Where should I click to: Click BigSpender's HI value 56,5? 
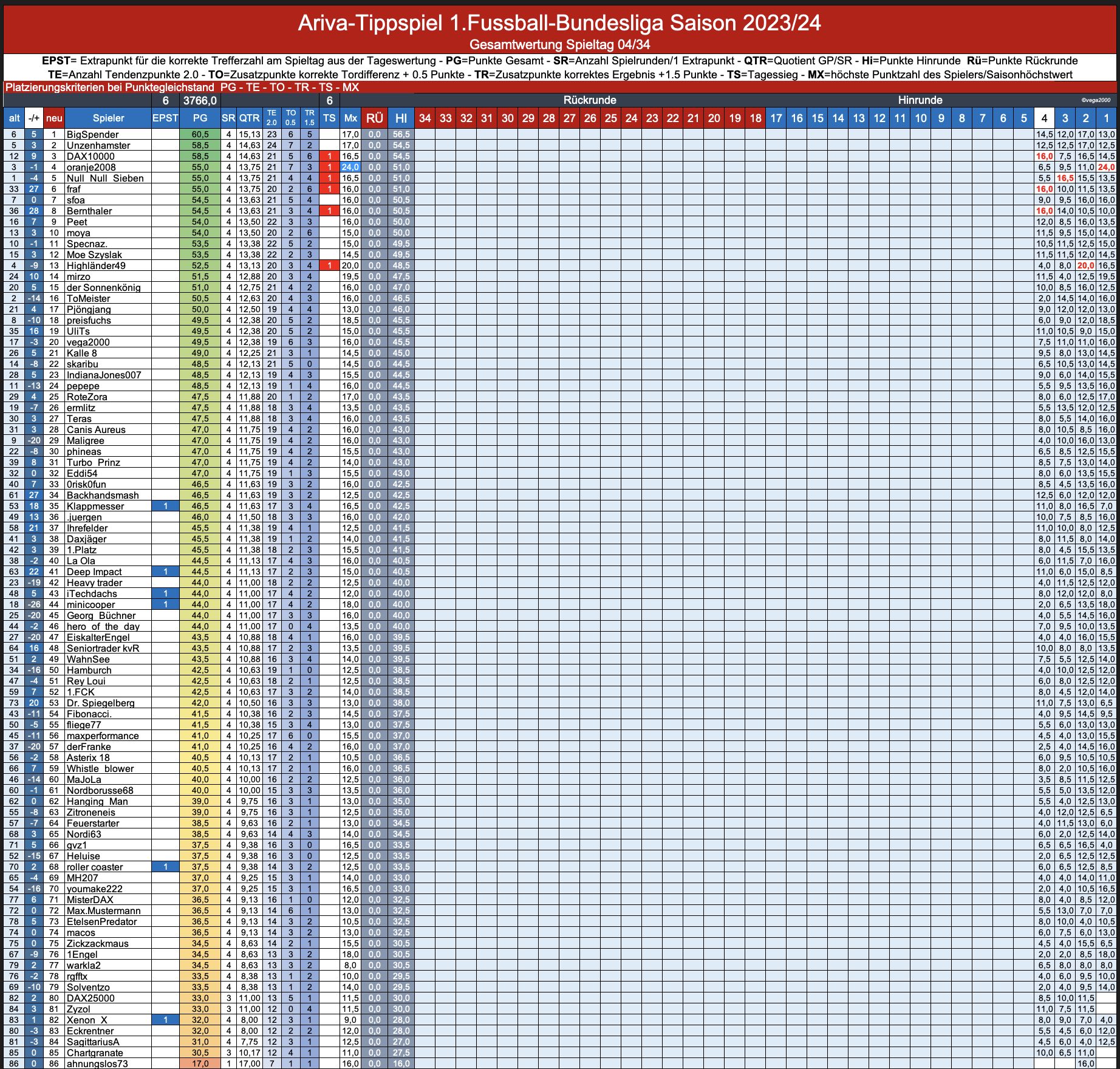coord(401,134)
